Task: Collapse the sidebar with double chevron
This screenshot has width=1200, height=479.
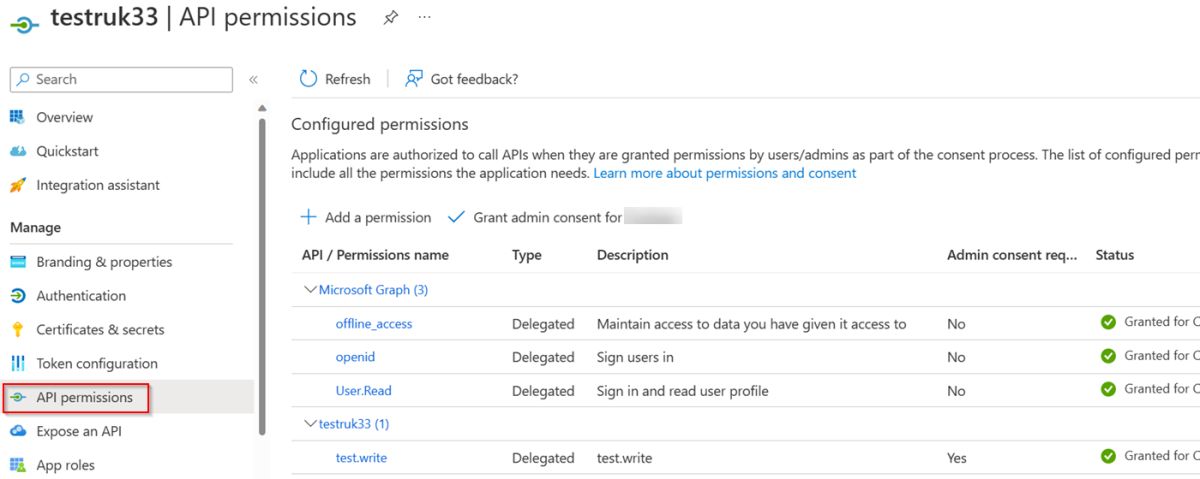Action: tap(253, 79)
